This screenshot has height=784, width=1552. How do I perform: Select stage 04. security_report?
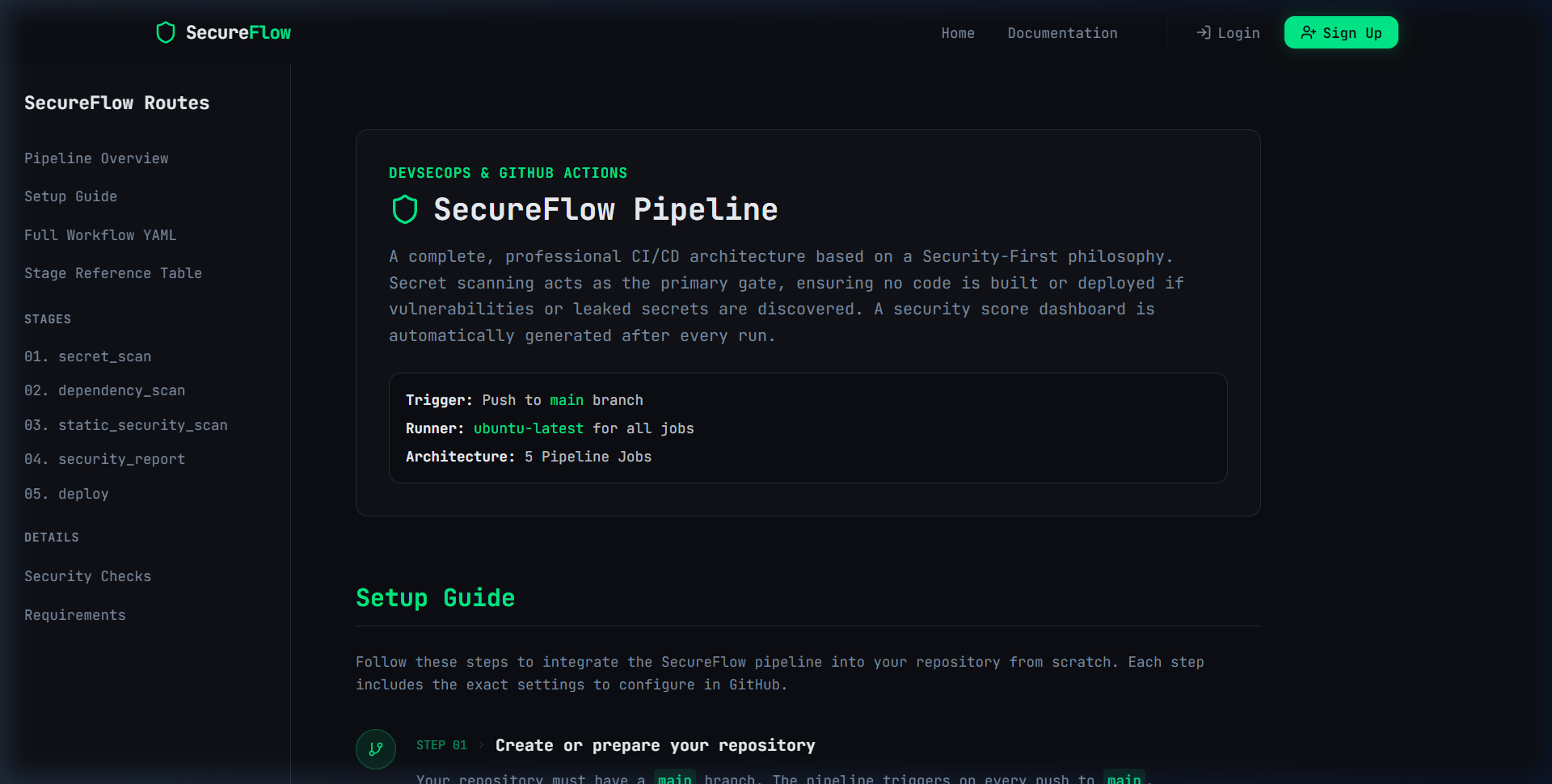coord(104,459)
